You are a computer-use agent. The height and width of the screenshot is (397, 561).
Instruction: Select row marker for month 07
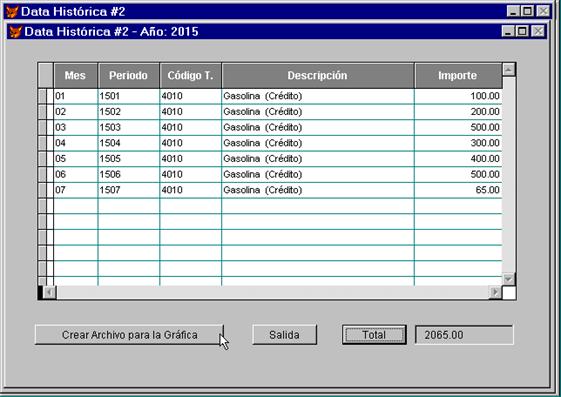pyautogui.click(x=43, y=190)
